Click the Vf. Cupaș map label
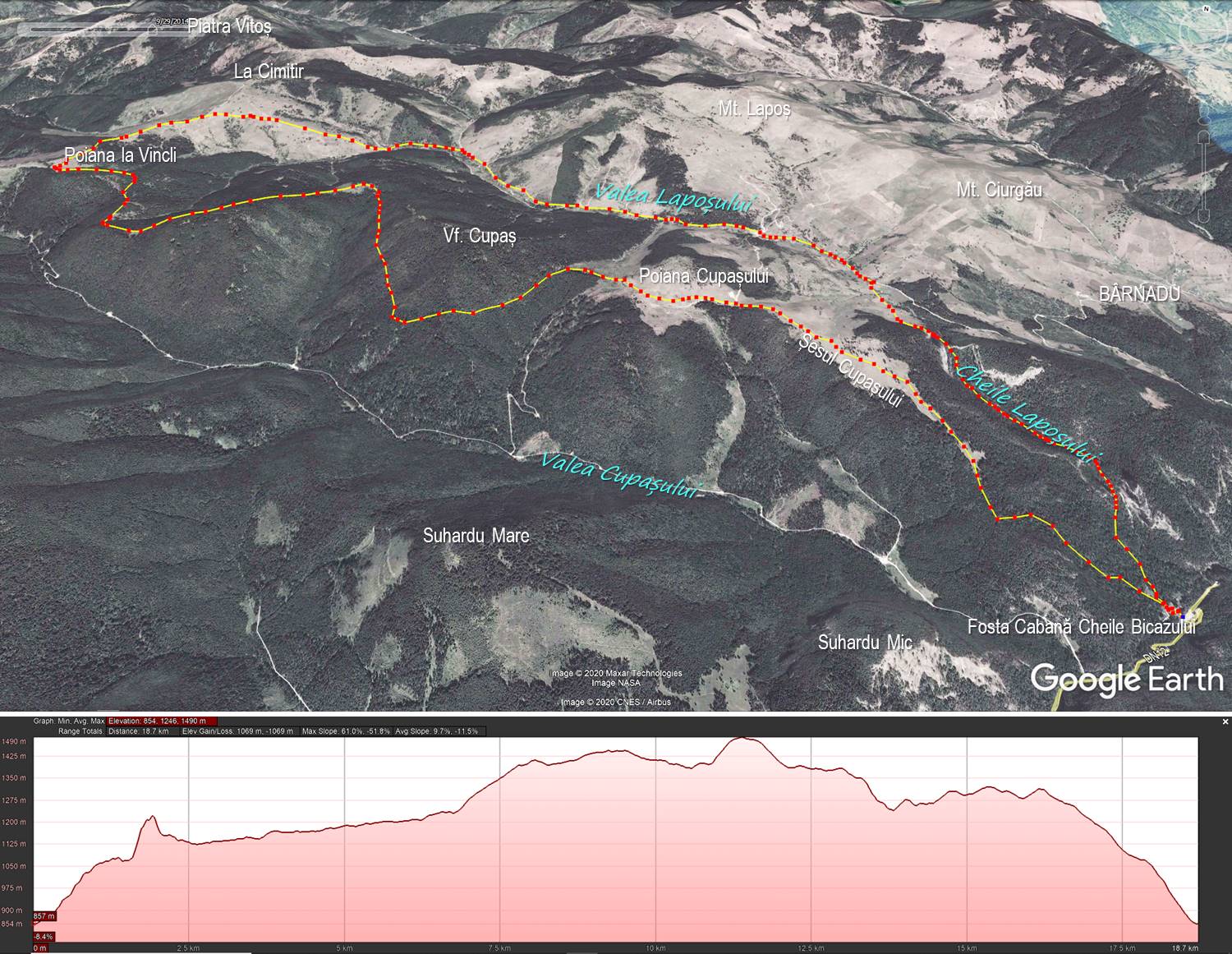The width and height of the screenshot is (1232, 954). pos(480,236)
